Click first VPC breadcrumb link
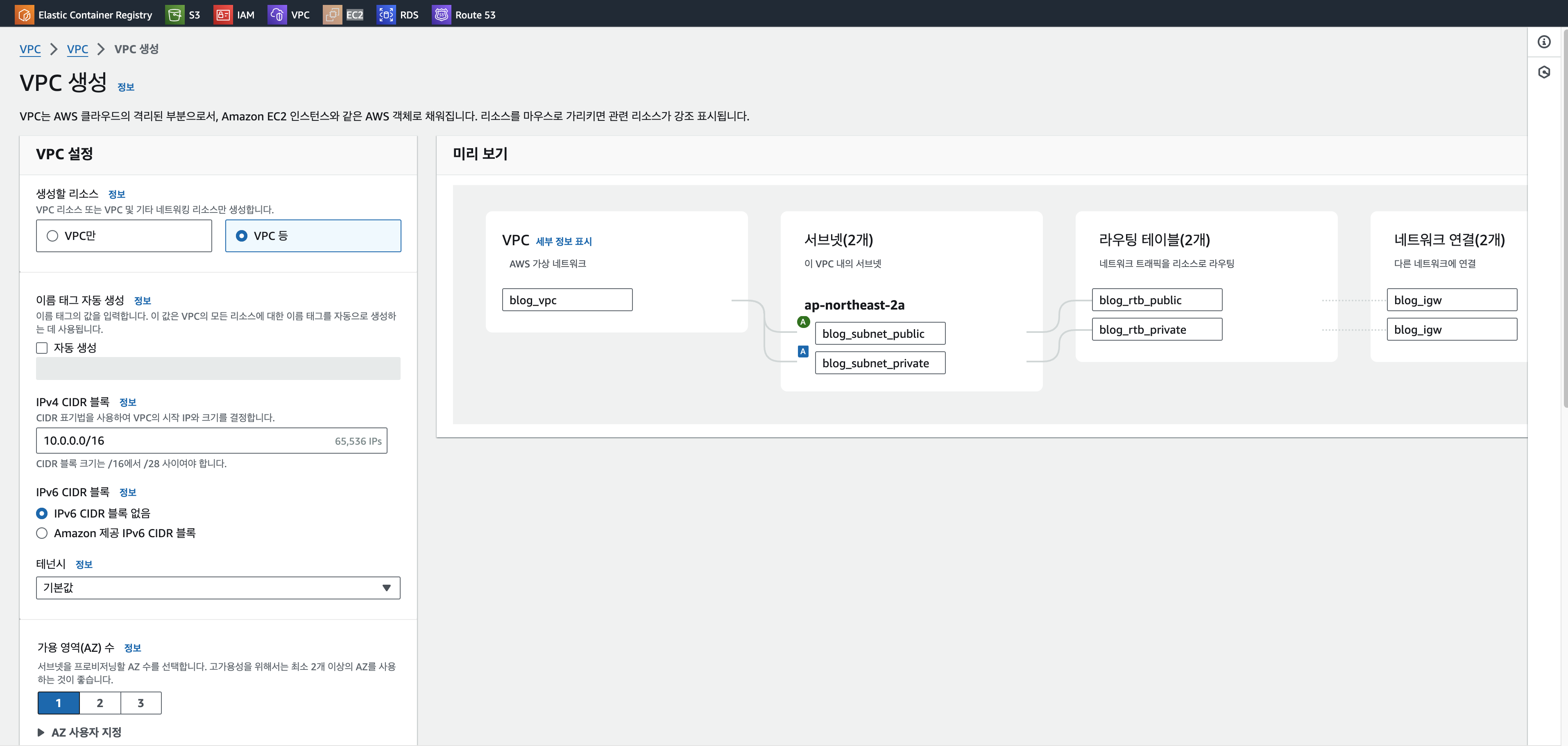Image resolution: width=1568 pixels, height=746 pixels. 30,49
